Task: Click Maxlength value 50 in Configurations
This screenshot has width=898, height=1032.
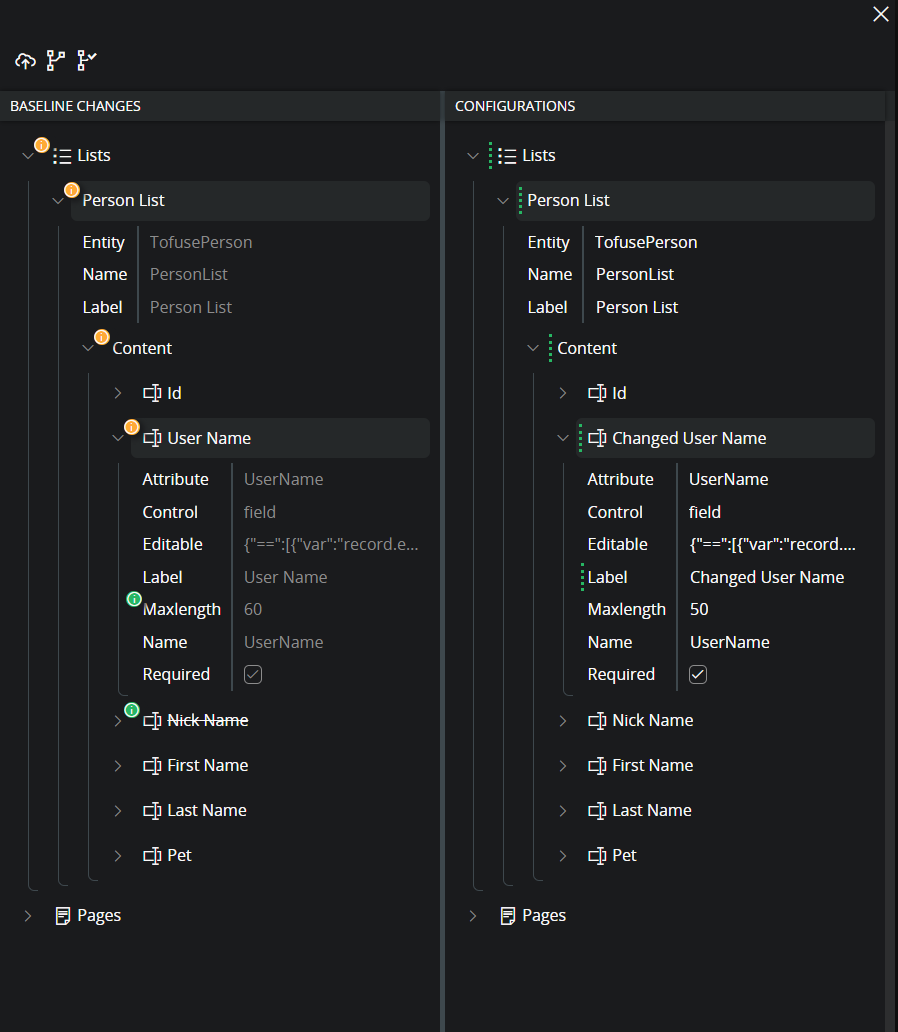Action: pyautogui.click(x=700, y=609)
